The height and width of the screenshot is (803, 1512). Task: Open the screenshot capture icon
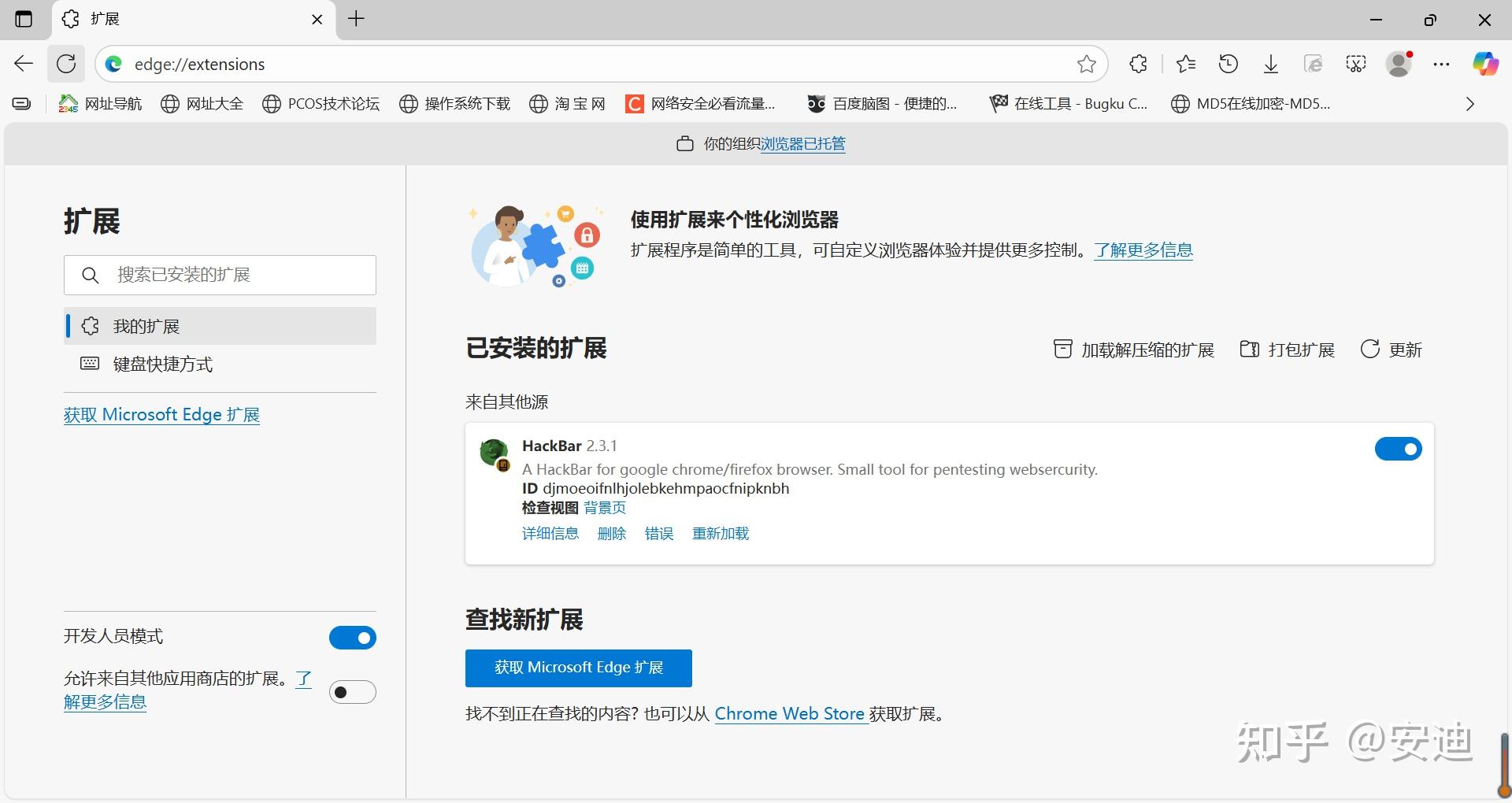[x=1356, y=64]
